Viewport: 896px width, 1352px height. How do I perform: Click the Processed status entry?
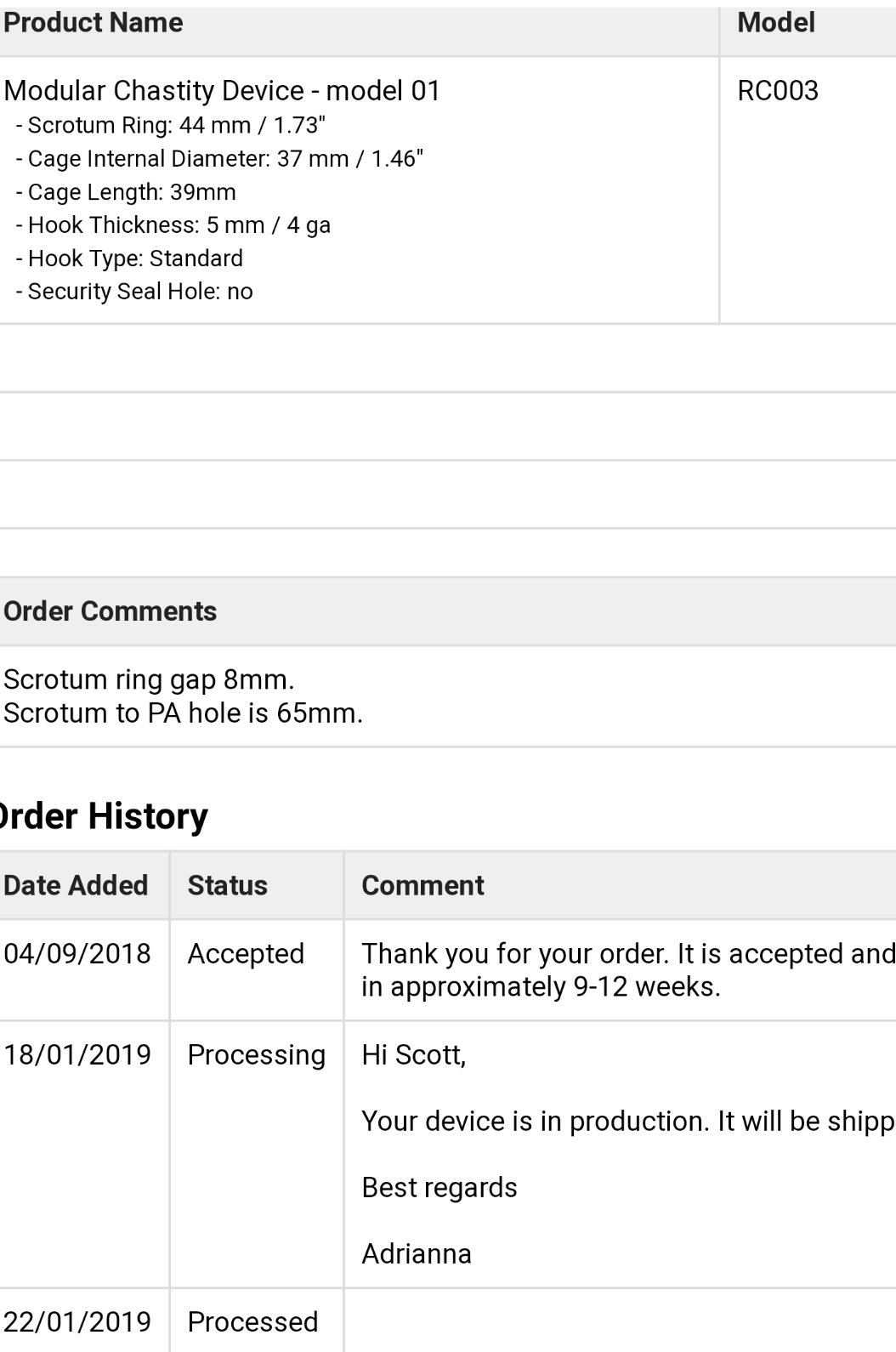(252, 1321)
